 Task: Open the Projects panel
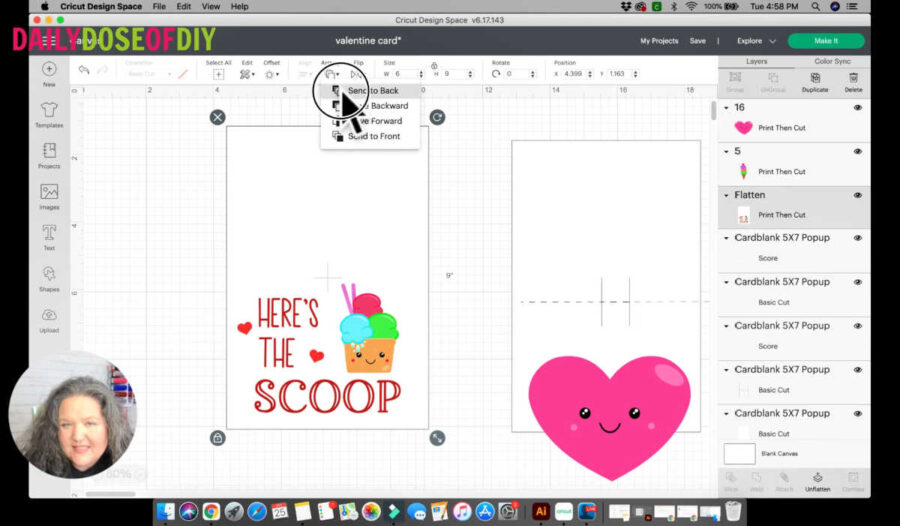point(49,150)
